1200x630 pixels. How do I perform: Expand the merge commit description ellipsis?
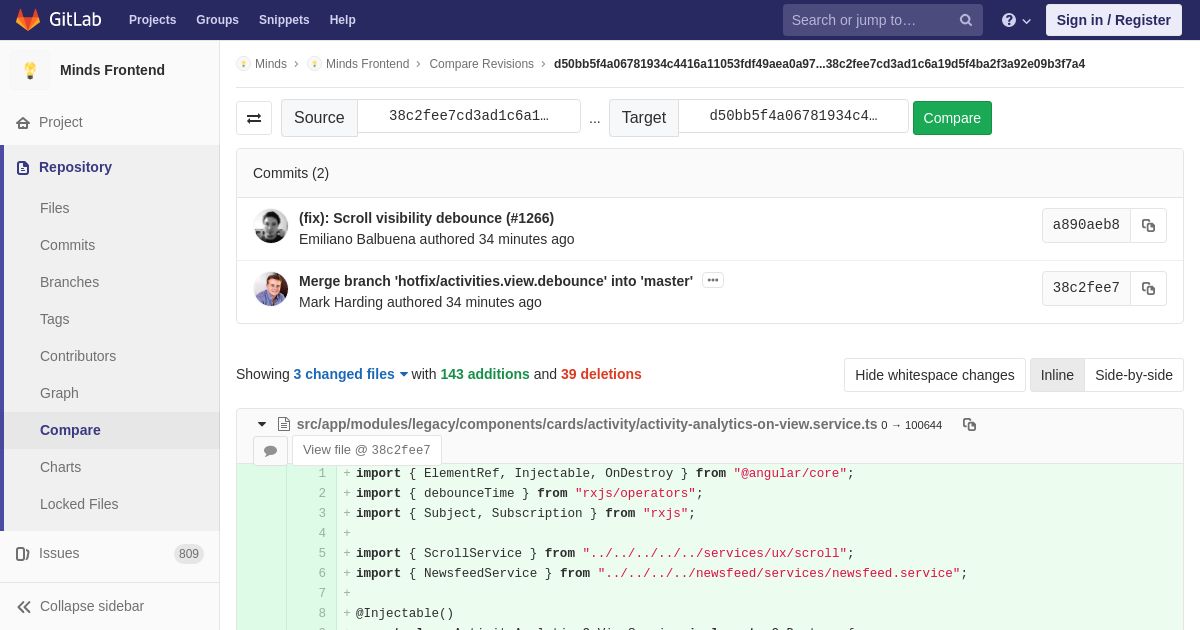click(713, 280)
